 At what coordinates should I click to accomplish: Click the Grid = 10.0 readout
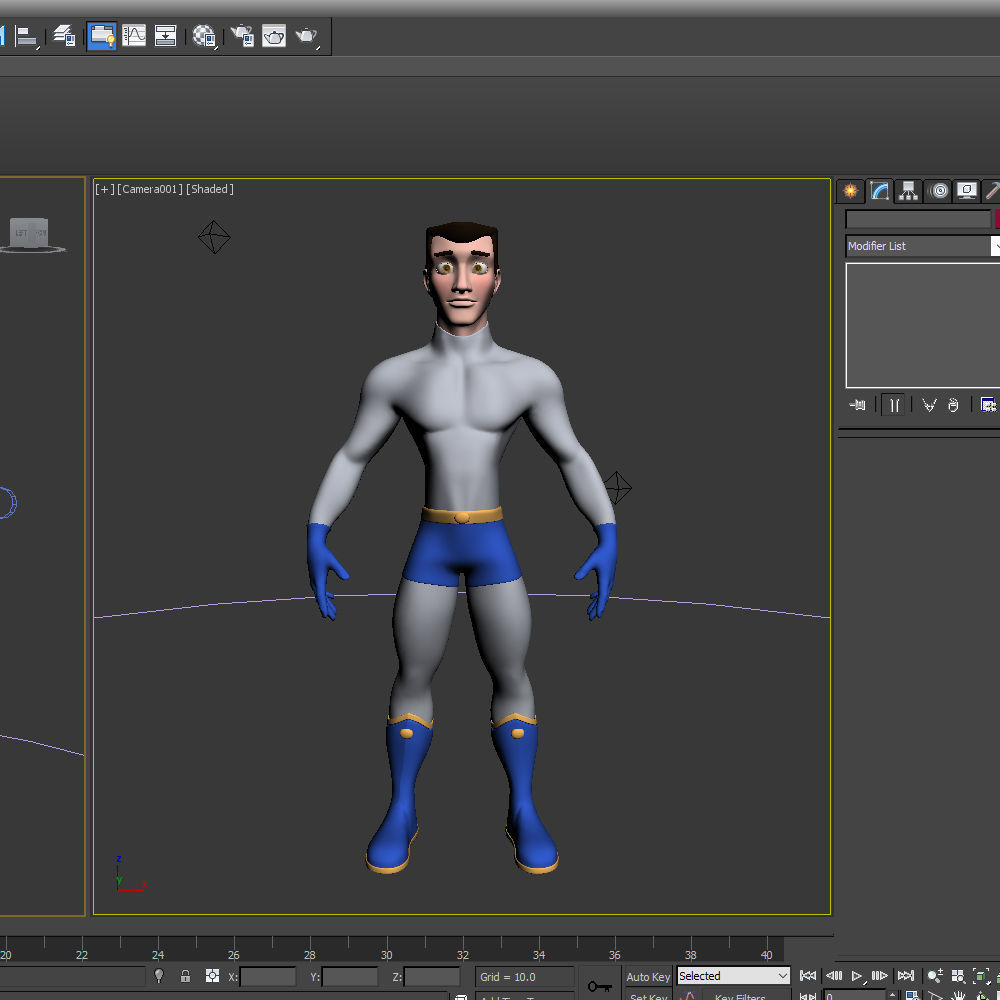coord(524,976)
